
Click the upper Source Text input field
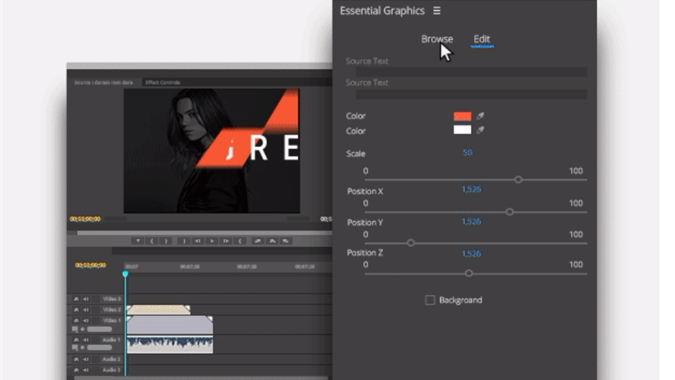pyautogui.click(x=471, y=72)
